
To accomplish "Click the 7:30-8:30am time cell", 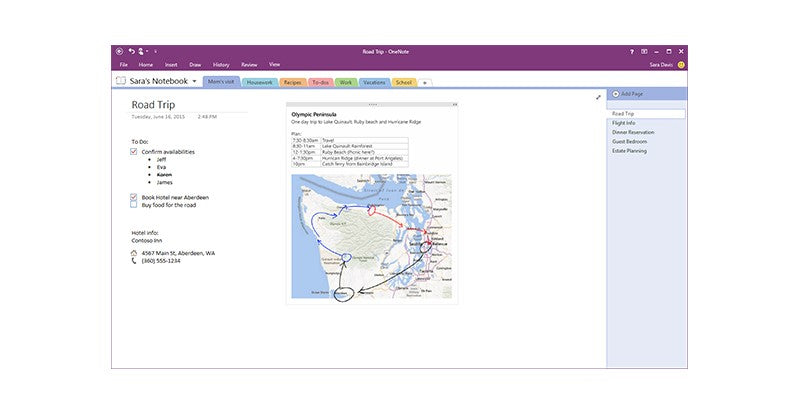I will coord(306,140).
